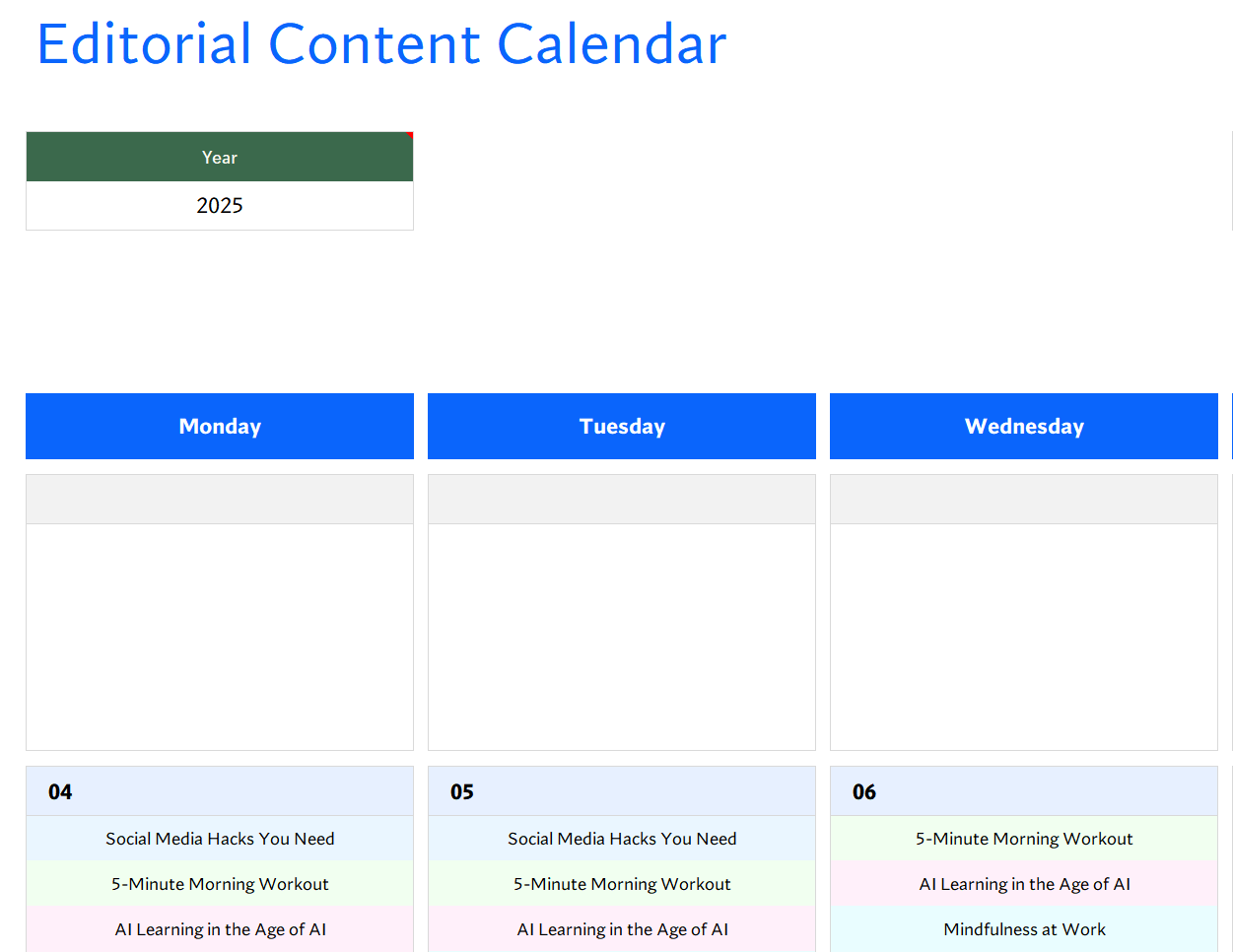Click the 06 date cell
This screenshot has height=952, width=1233.
pos(1024,791)
